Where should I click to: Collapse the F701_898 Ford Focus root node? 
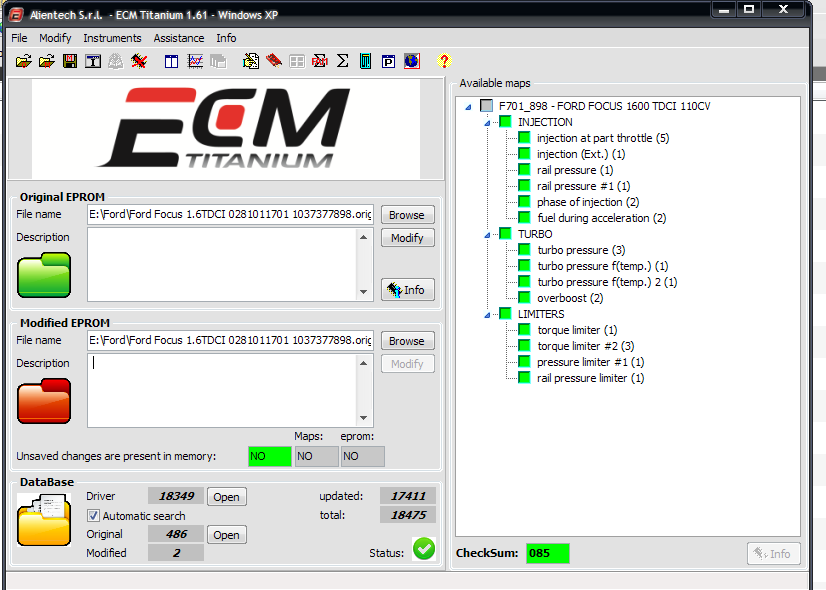(468, 107)
